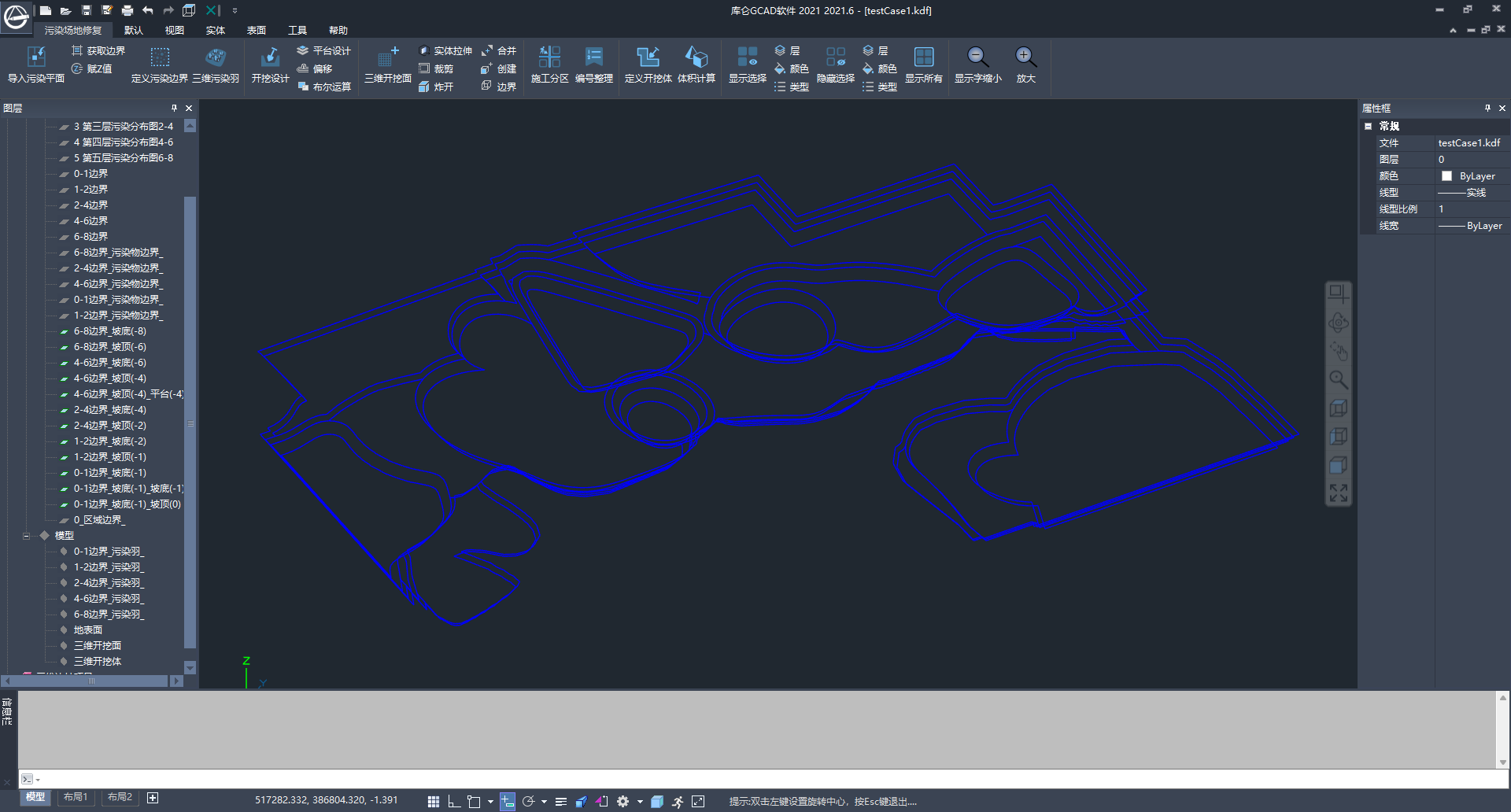Toggle the grid display in status bar
Viewport: 1511px width, 812px height.
434,801
